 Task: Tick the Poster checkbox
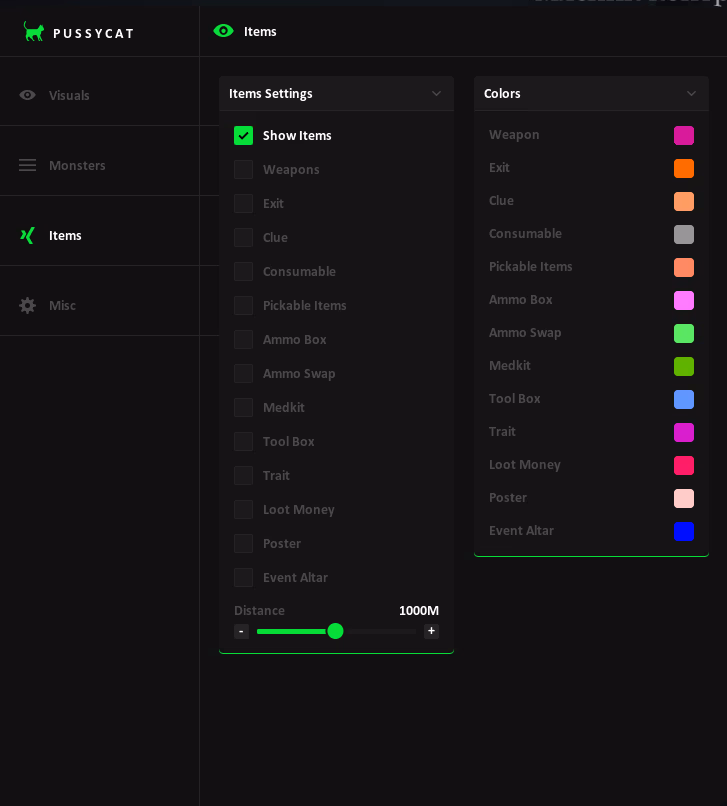[x=243, y=543]
